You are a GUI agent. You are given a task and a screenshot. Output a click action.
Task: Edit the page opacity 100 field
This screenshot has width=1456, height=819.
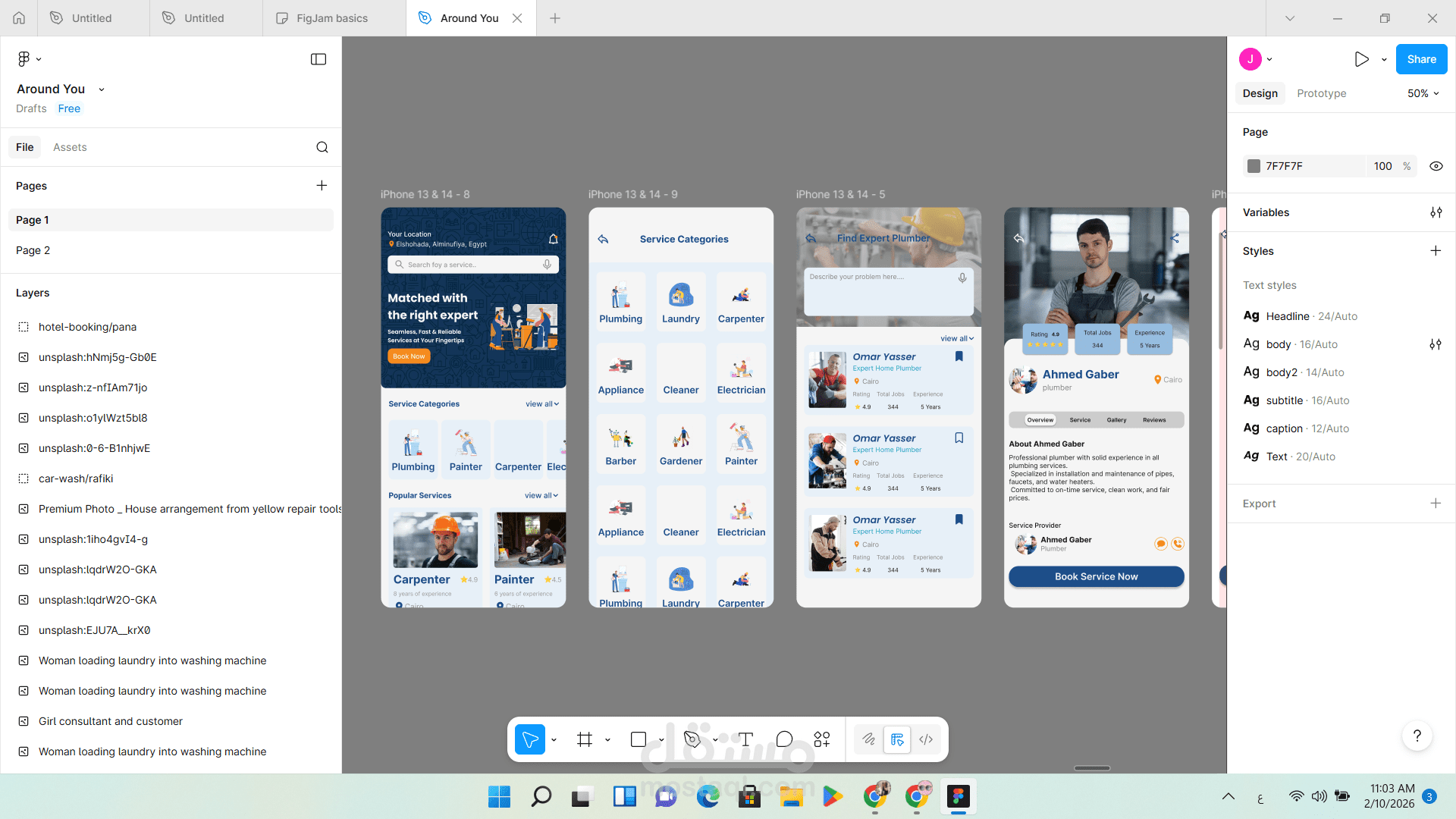(x=1382, y=166)
